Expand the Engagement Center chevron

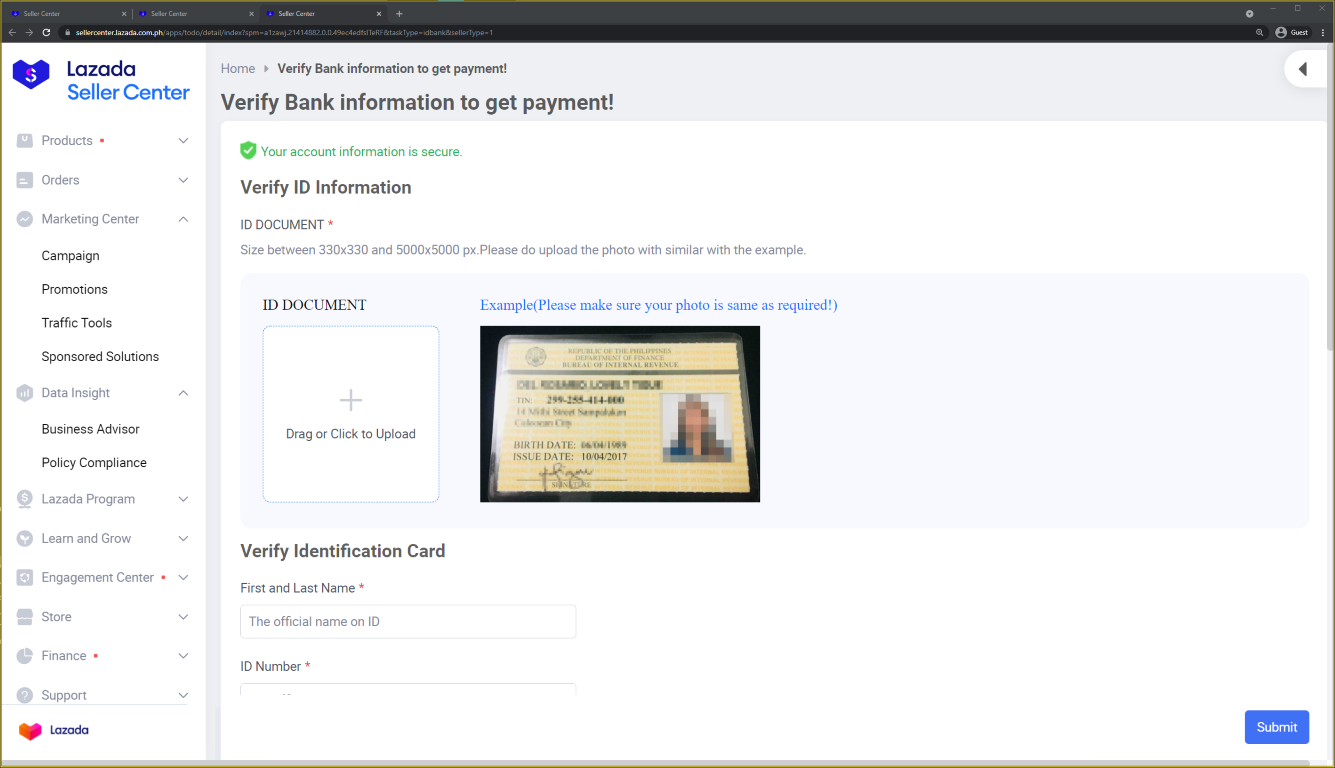pos(183,577)
